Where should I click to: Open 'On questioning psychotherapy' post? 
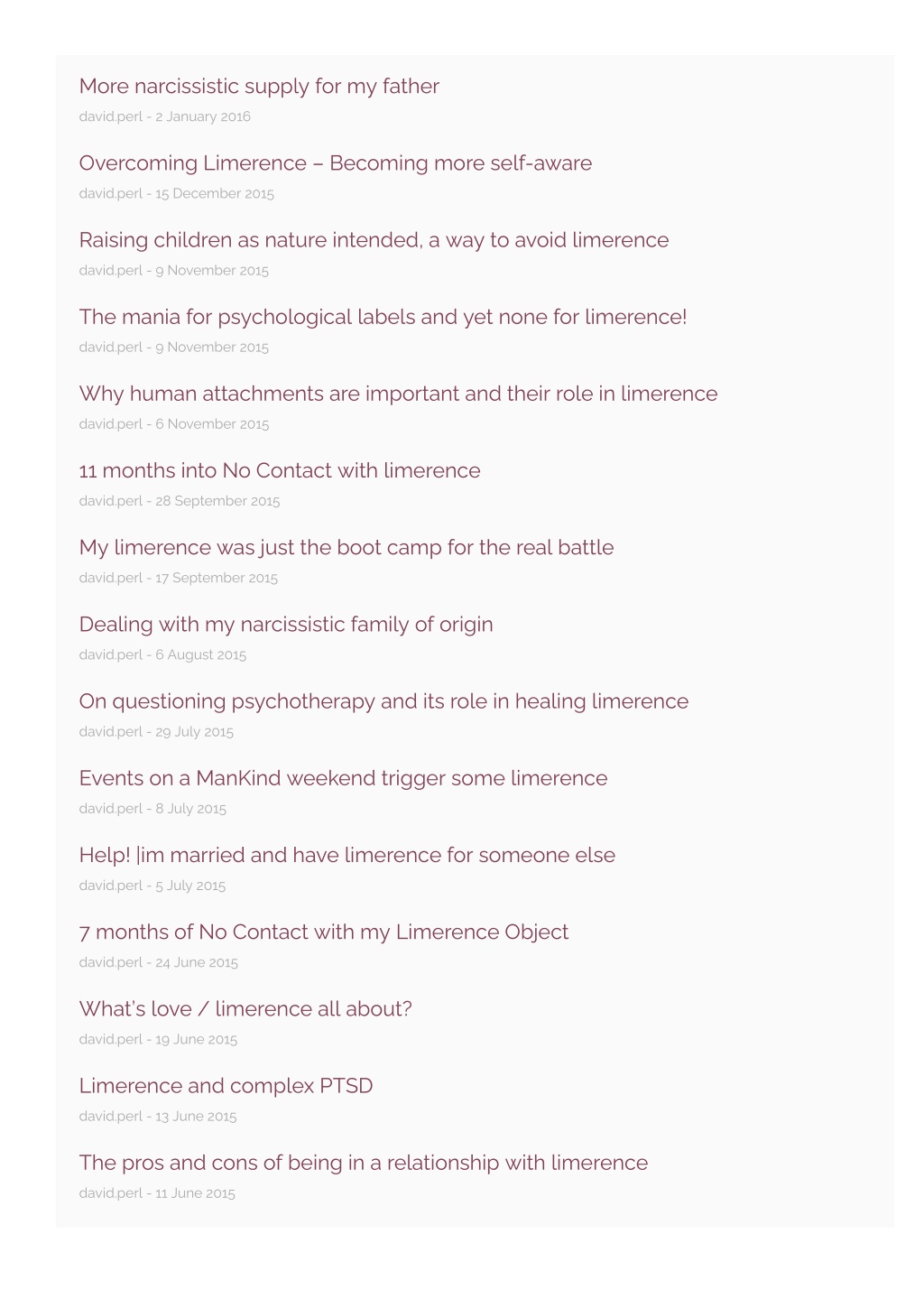pos(383,701)
